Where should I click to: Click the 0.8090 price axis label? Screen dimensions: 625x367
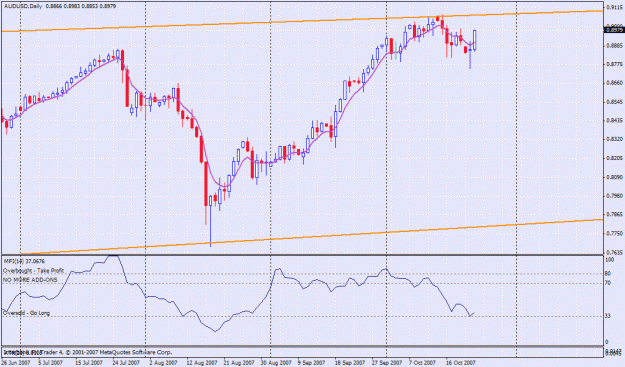coord(615,177)
